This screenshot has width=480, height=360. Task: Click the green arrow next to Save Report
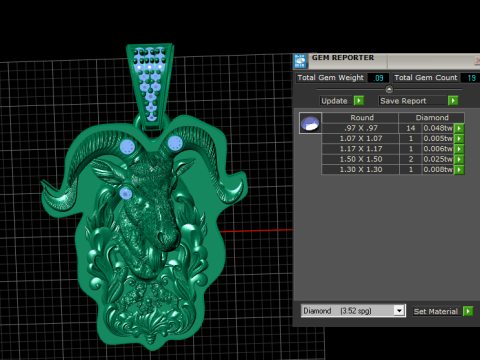pyautogui.click(x=453, y=101)
